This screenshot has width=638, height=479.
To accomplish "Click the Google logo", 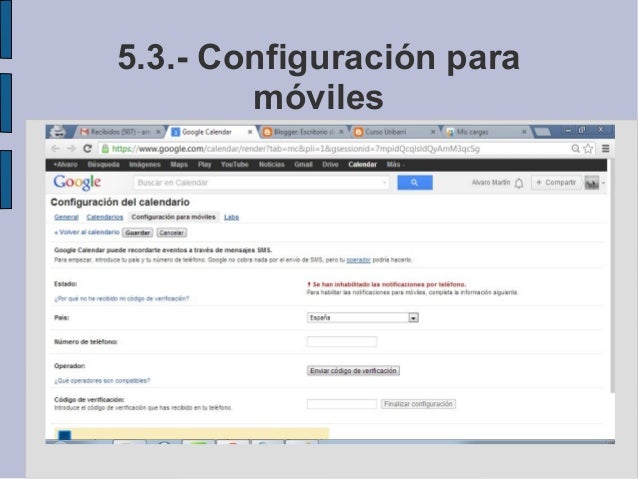I will coord(77,182).
